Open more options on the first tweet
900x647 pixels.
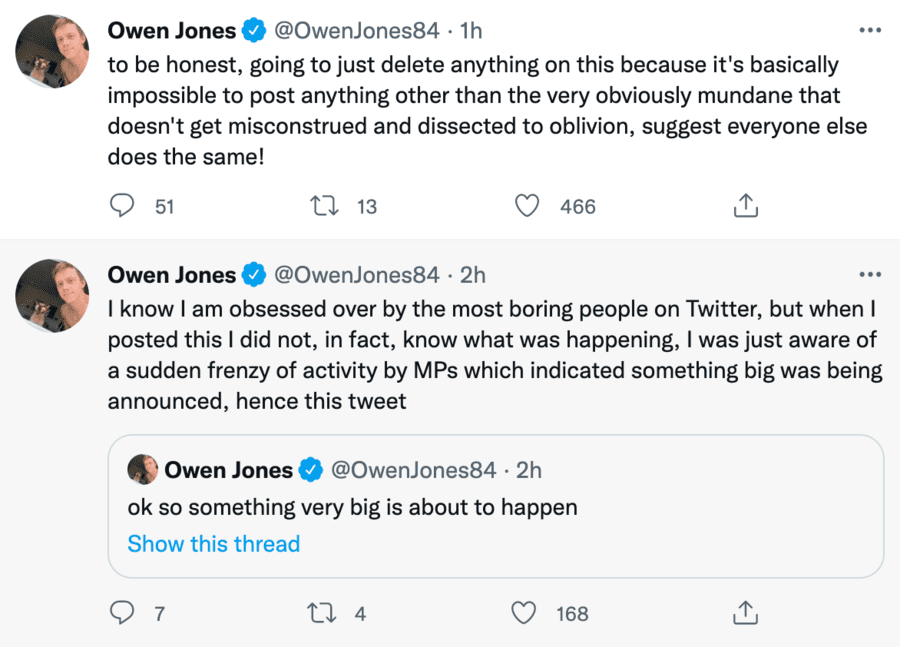tap(870, 30)
